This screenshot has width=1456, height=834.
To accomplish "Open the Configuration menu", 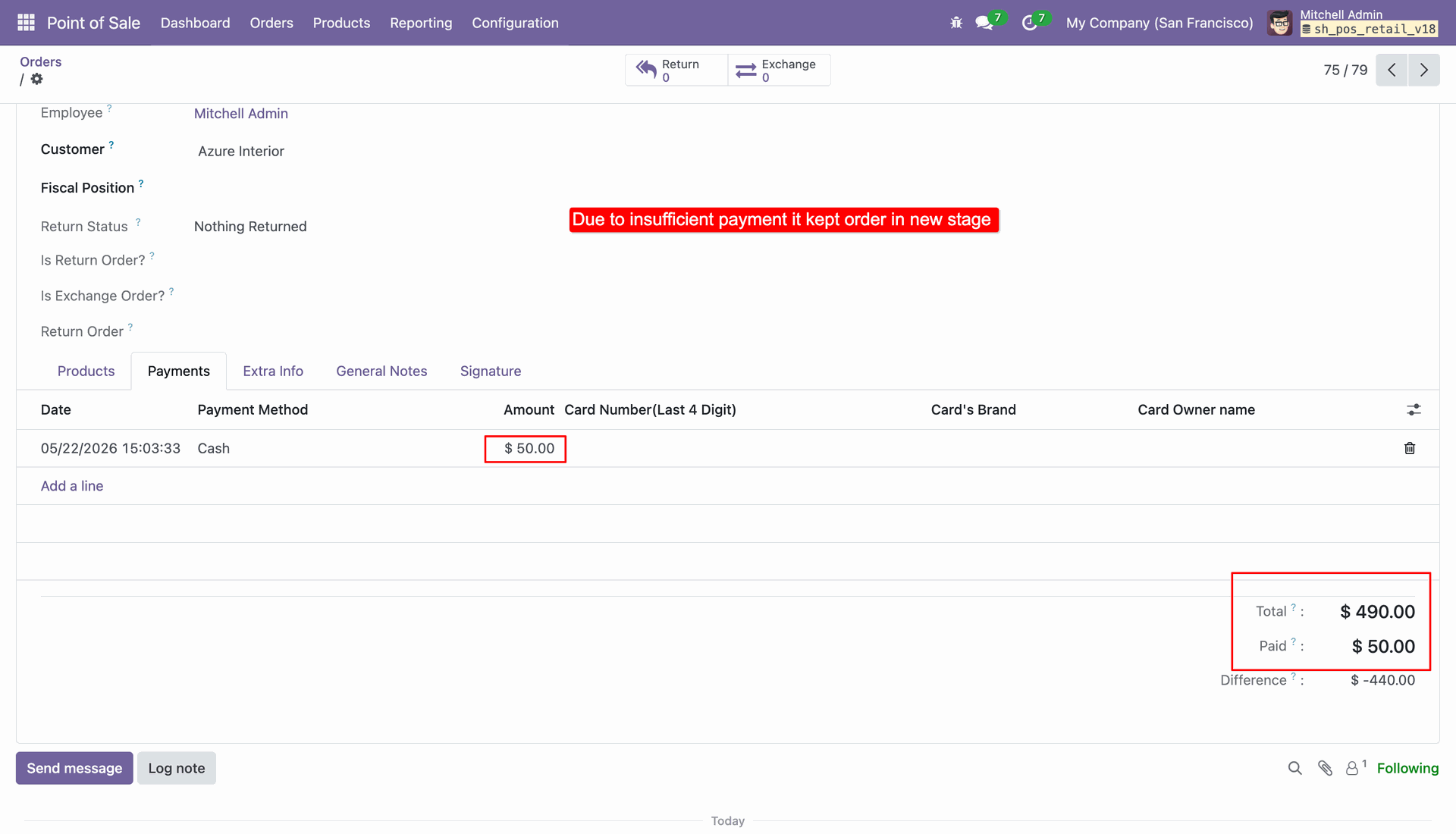I will point(515,23).
